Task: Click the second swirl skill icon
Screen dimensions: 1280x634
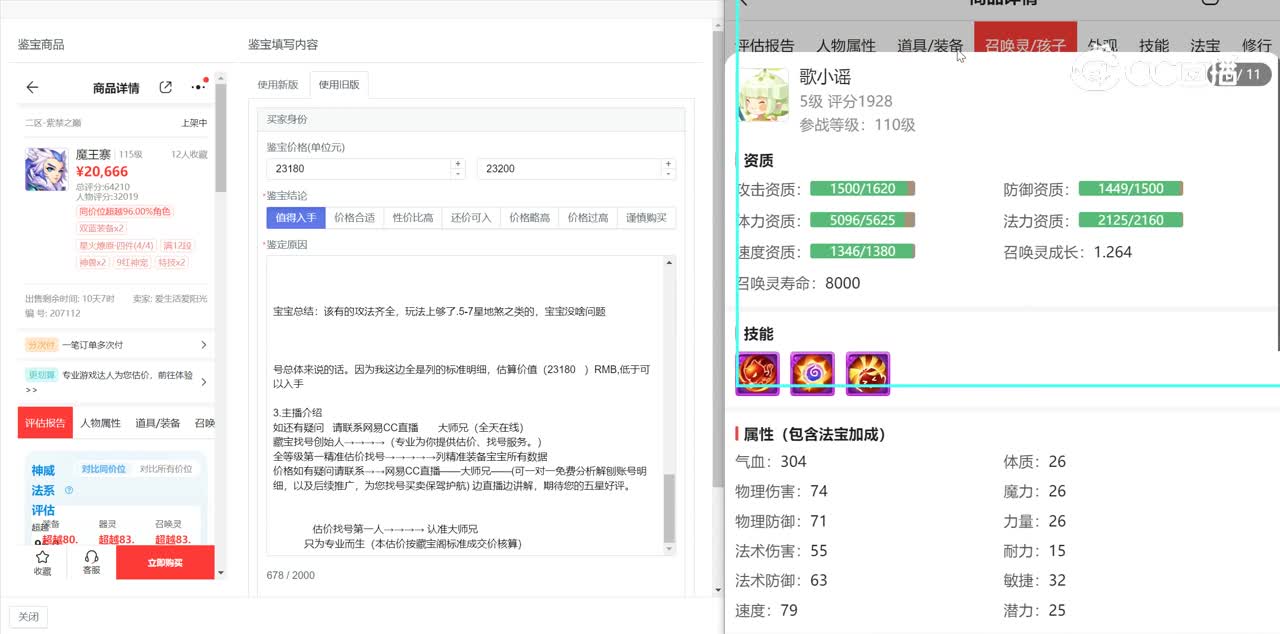Action: click(812, 373)
